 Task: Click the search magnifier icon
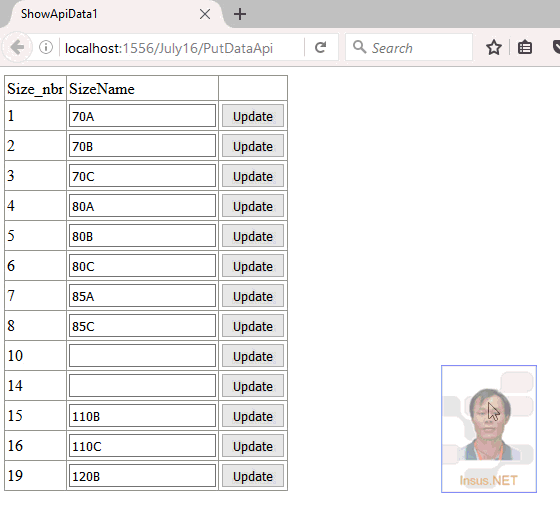[359, 47]
